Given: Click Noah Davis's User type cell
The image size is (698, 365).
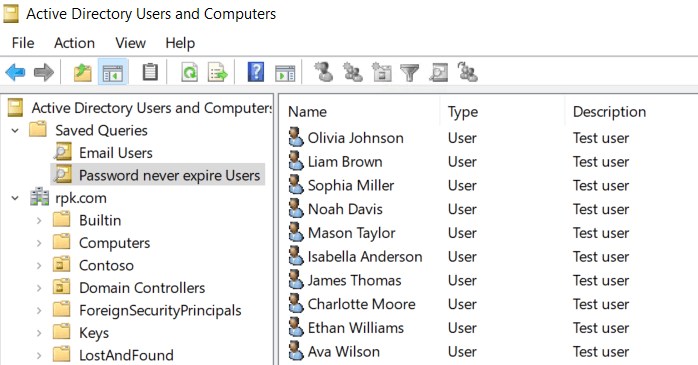Looking at the screenshot, I should (462, 209).
